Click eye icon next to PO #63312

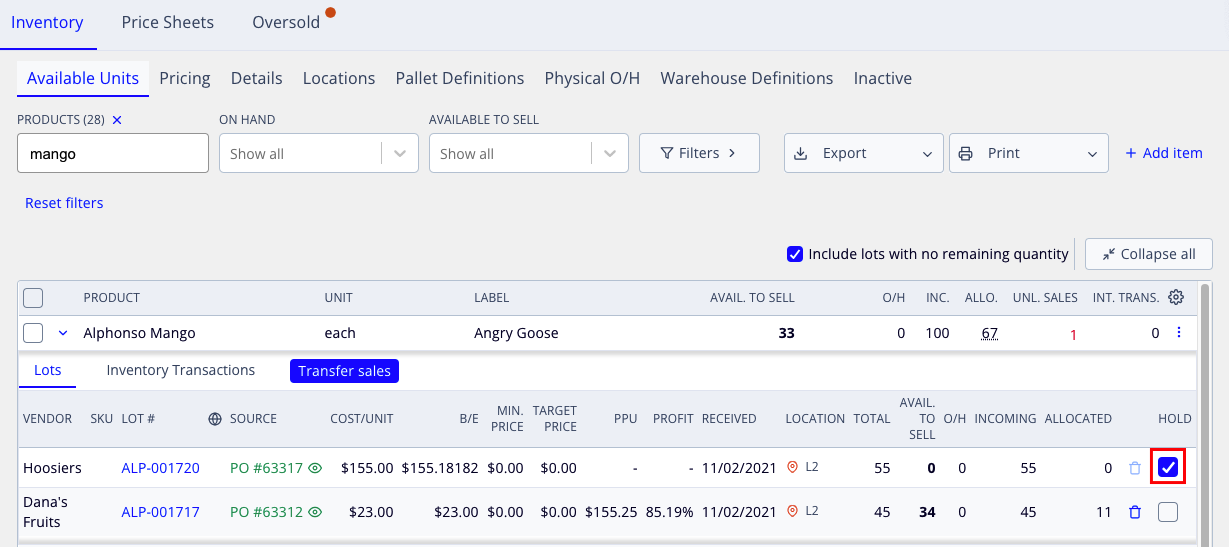(315, 512)
